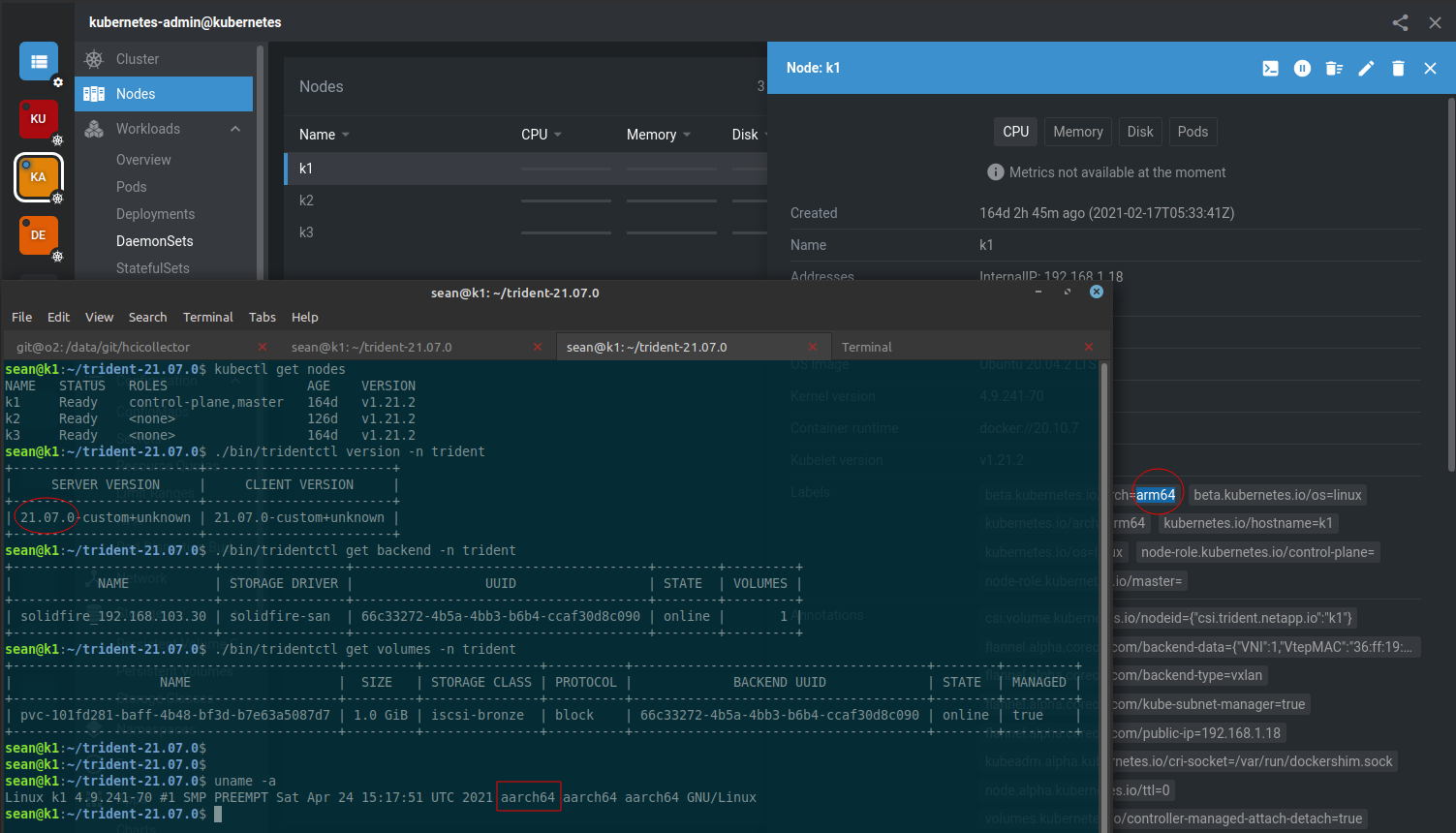Click label node-role.kubernetes.io/control-plane=
Viewport: 1456px width, 833px height.
(1257, 552)
